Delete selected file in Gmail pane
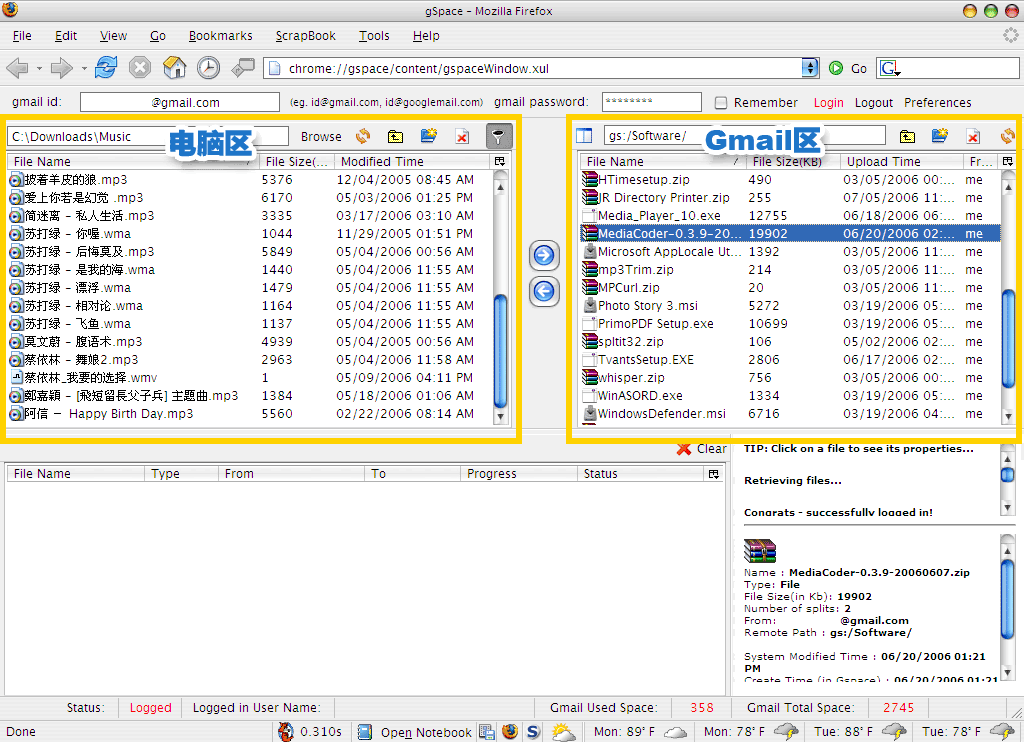The height and width of the screenshot is (742, 1024). point(973,136)
